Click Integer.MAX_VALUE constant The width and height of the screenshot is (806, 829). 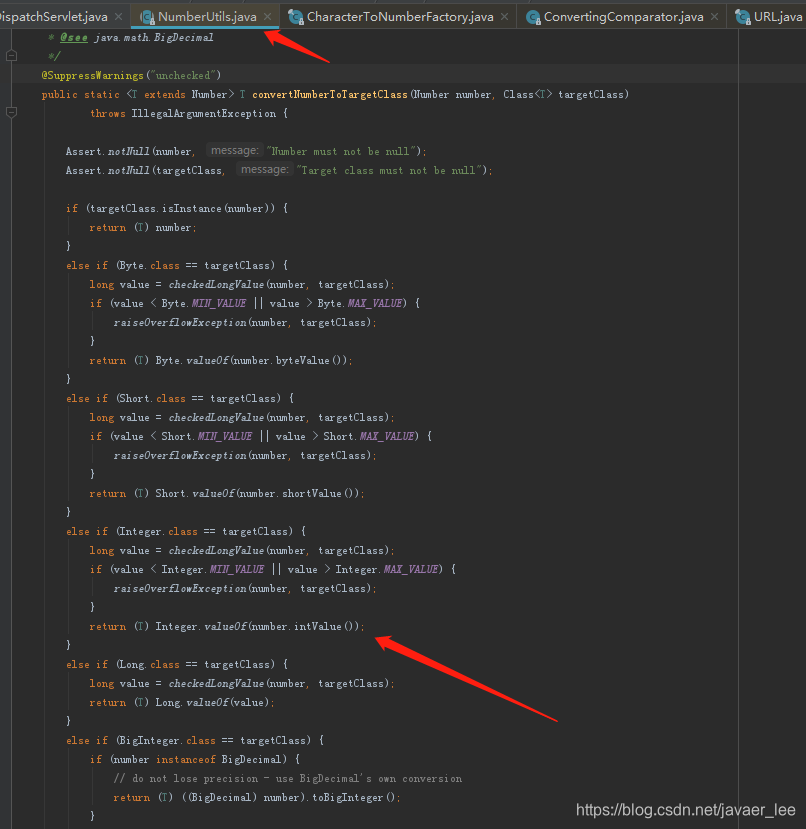387,569
